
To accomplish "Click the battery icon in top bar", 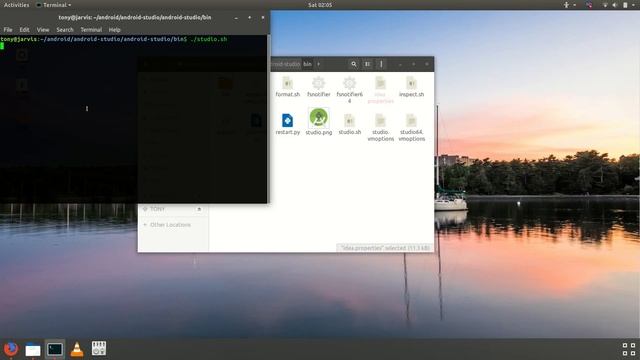I will click(x=625, y=5).
